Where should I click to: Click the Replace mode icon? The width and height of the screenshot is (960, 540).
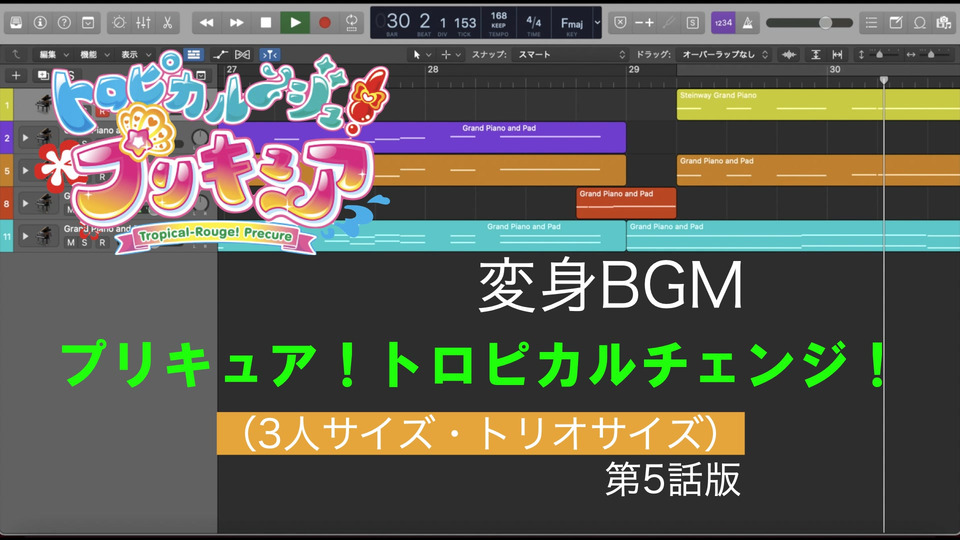(x=620, y=23)
